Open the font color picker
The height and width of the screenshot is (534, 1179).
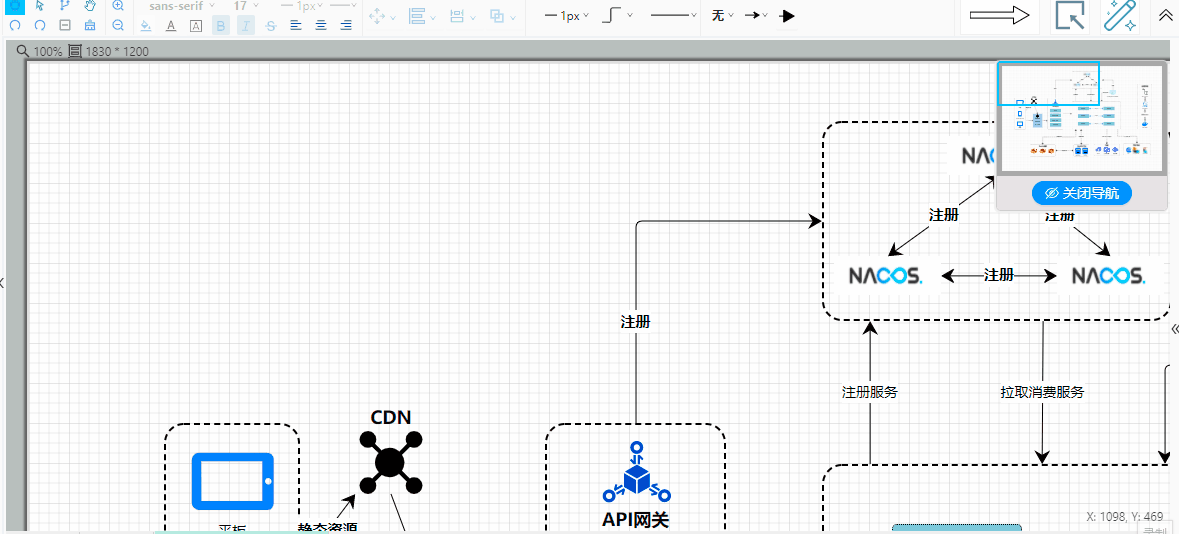[x=171, y=26]
